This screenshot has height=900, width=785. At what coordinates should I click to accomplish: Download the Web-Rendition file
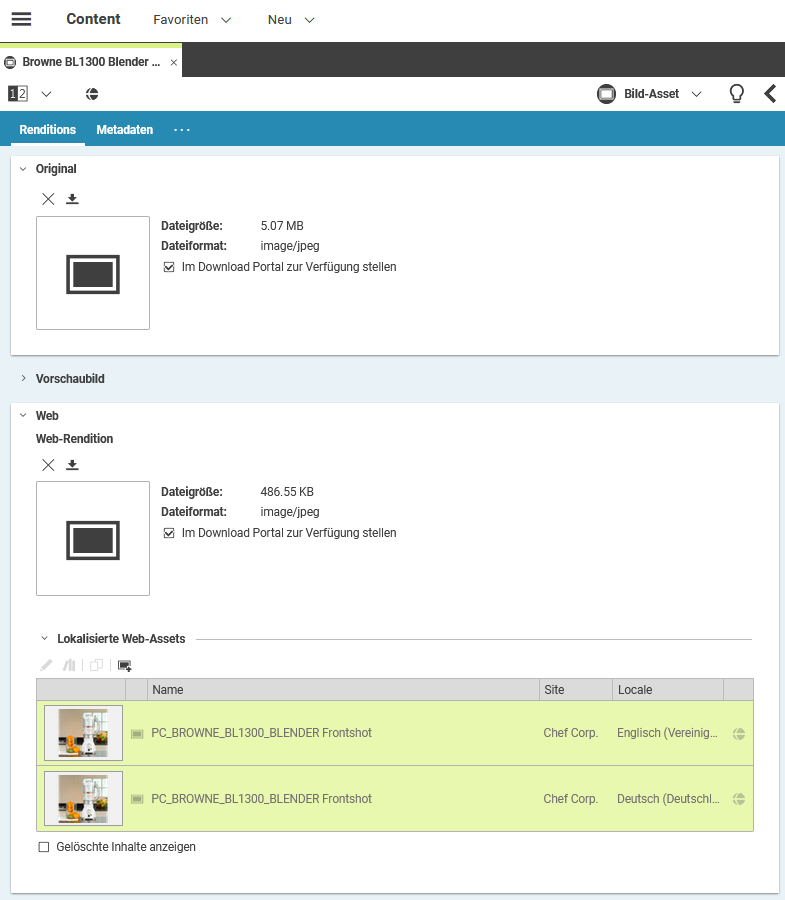tap(72, 465)
